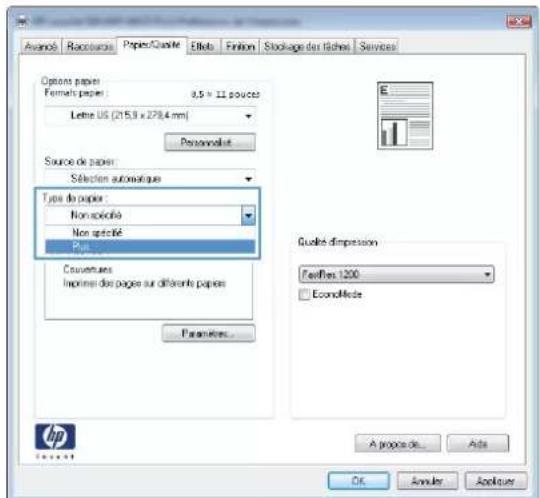Open the Stockage des tâches tab
The image size is (540, 498).
(x=307, y=46)
